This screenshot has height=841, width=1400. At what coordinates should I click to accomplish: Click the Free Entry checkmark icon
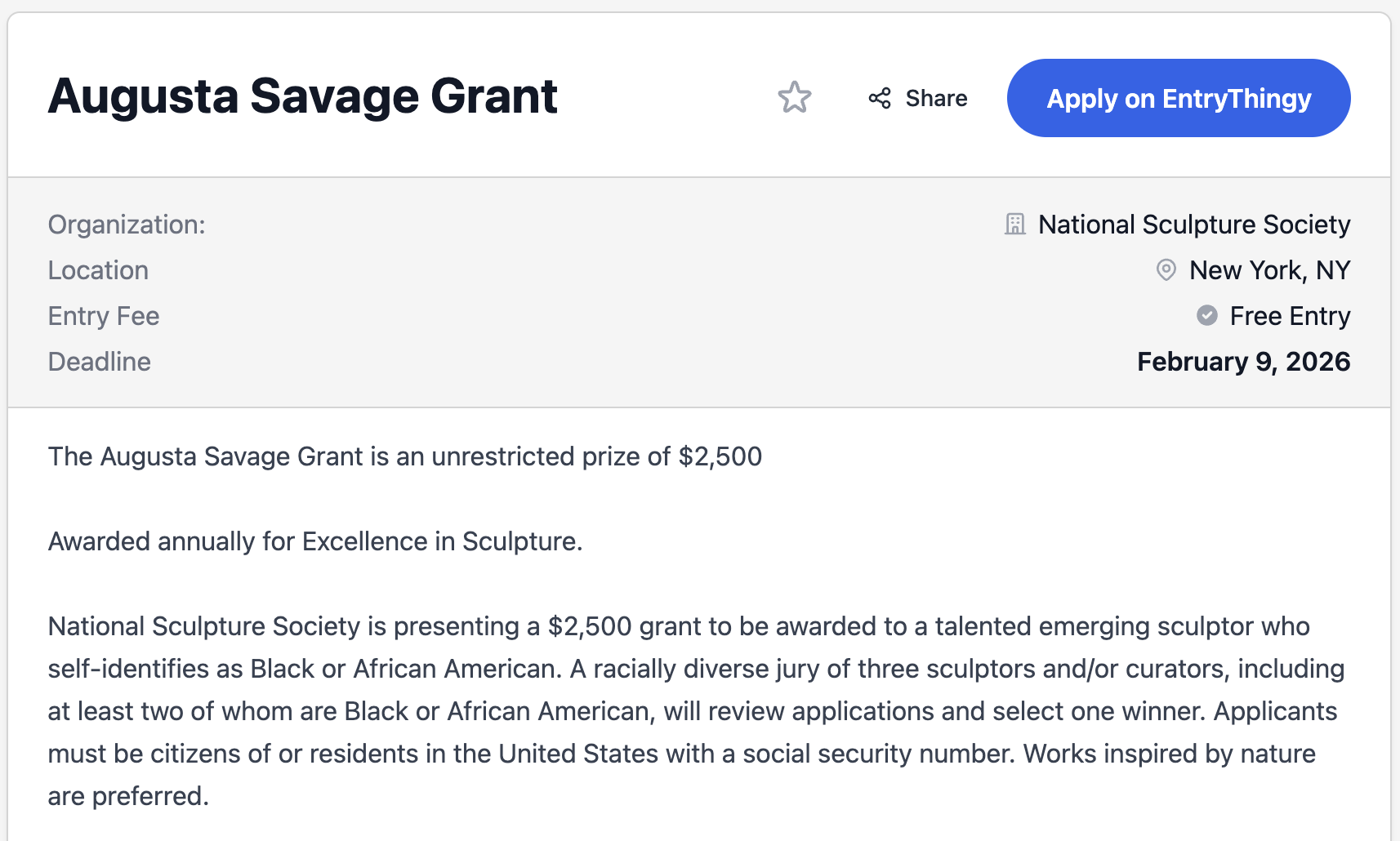(1207, 315)
